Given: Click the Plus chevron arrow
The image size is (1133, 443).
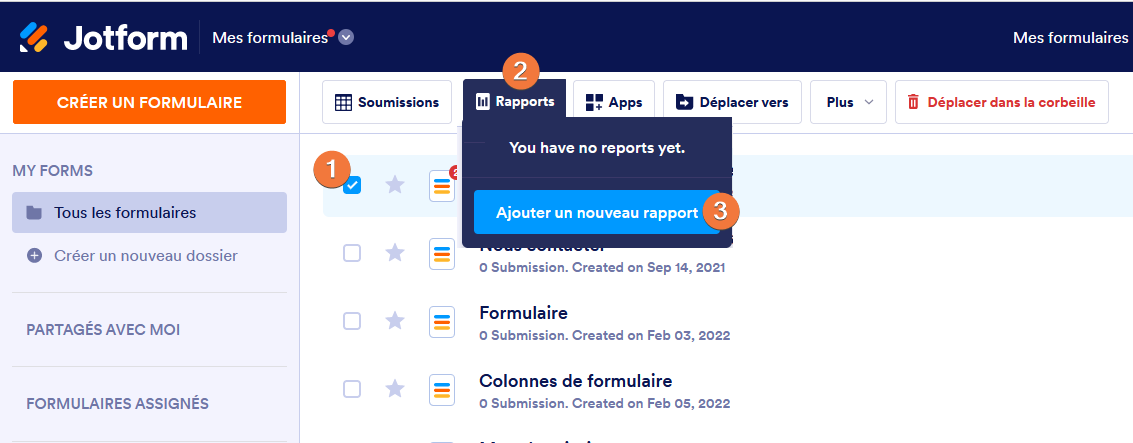Looking at the screenshot, I should point(869,102).
